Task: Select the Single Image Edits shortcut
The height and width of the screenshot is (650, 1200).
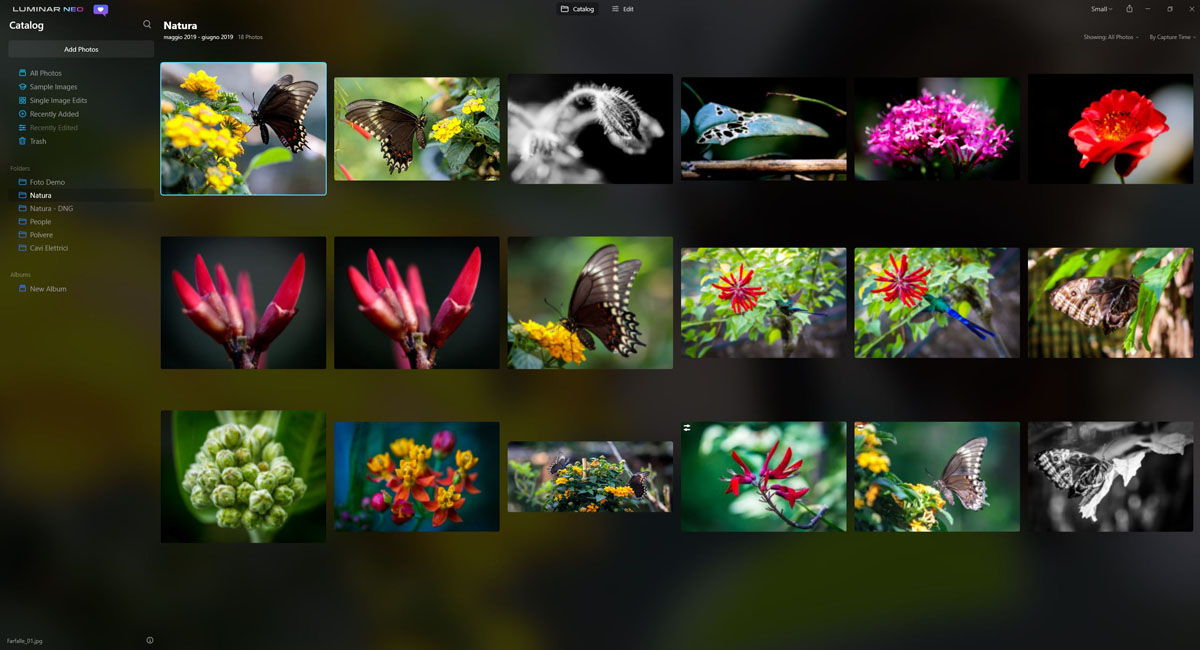Action: (x=57, y=100)
